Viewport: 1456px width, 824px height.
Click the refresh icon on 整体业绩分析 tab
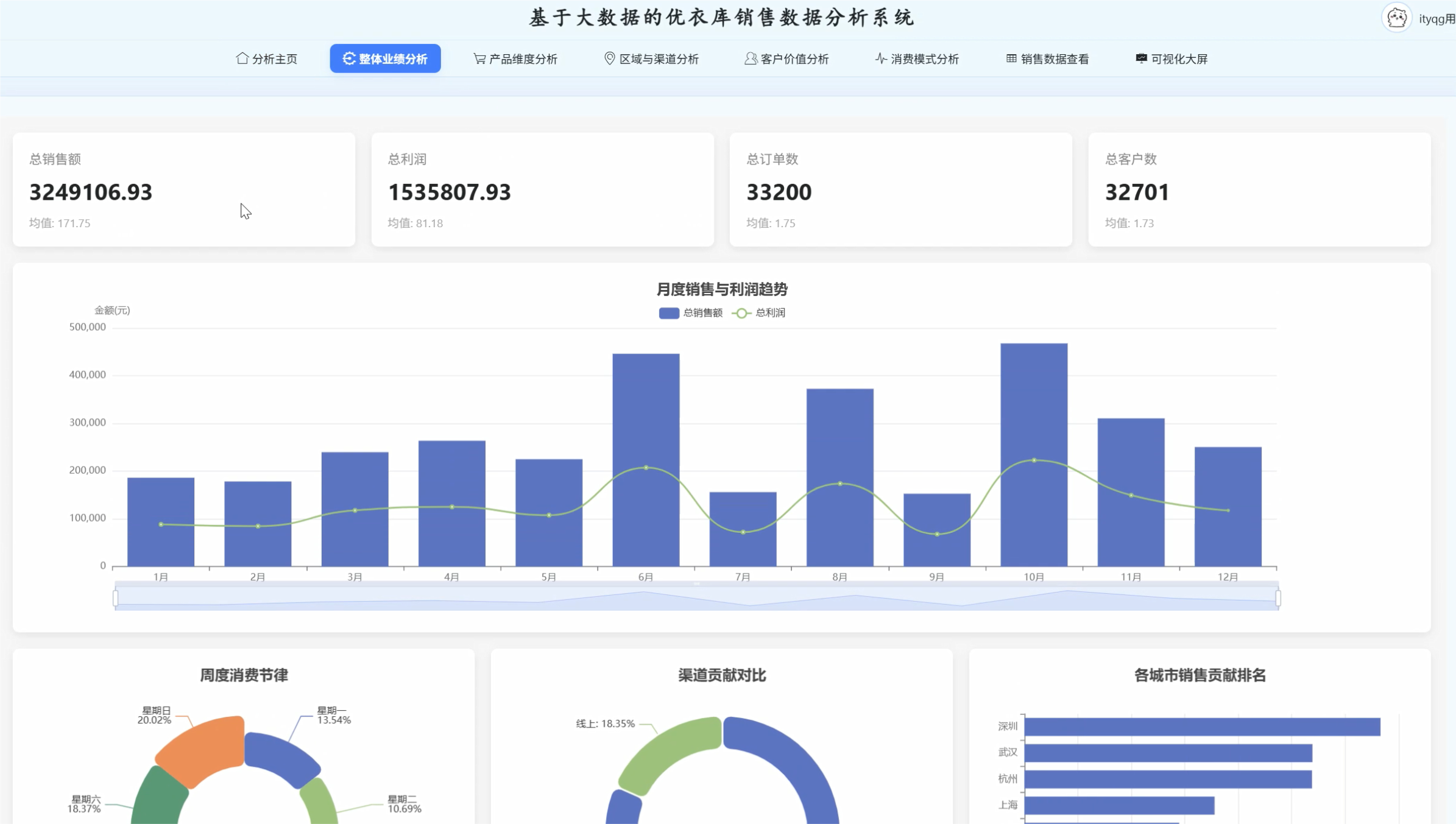(x=349, y=58)
